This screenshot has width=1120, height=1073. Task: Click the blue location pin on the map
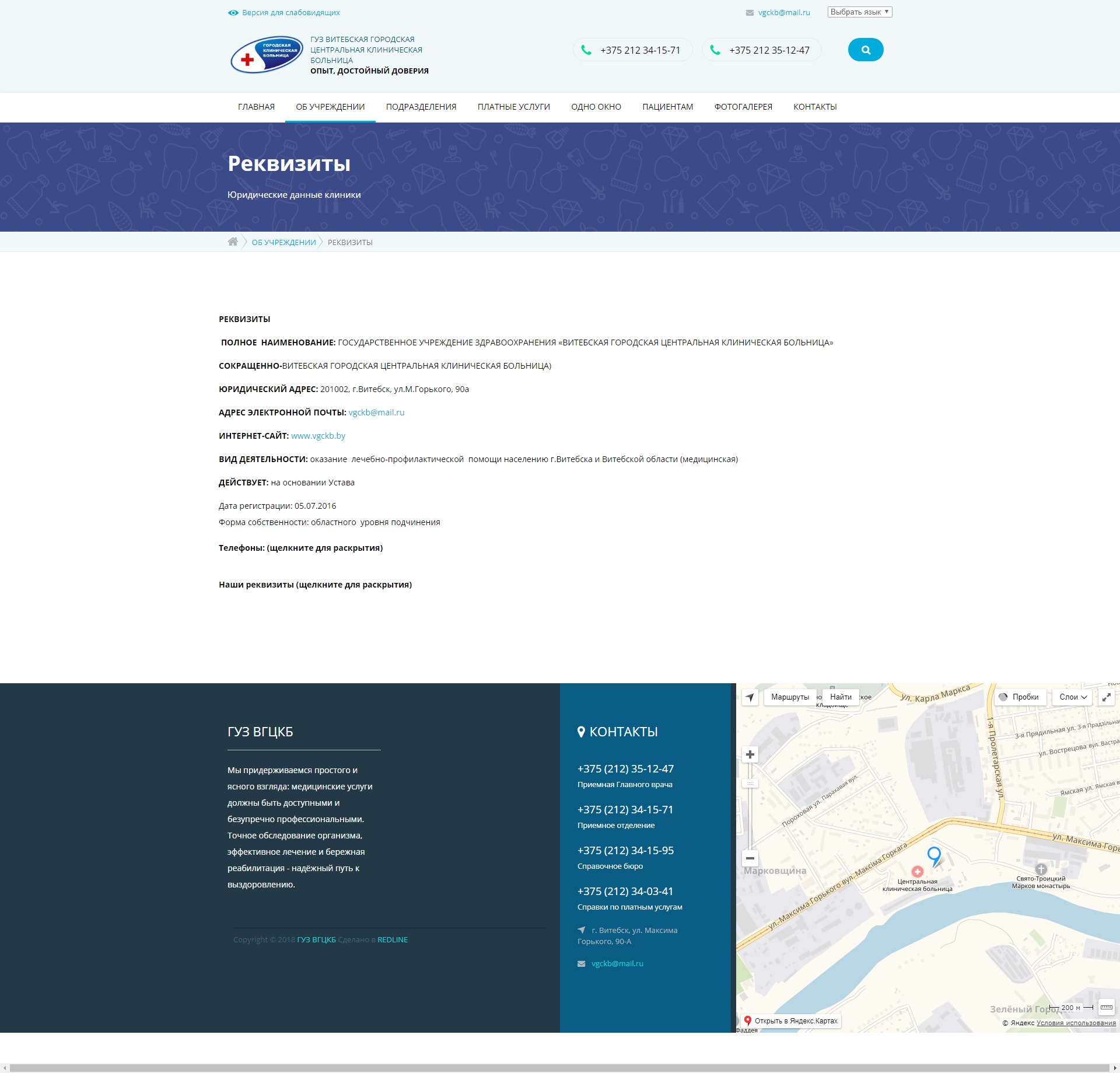pyautogui.click(x=934, y=856)
